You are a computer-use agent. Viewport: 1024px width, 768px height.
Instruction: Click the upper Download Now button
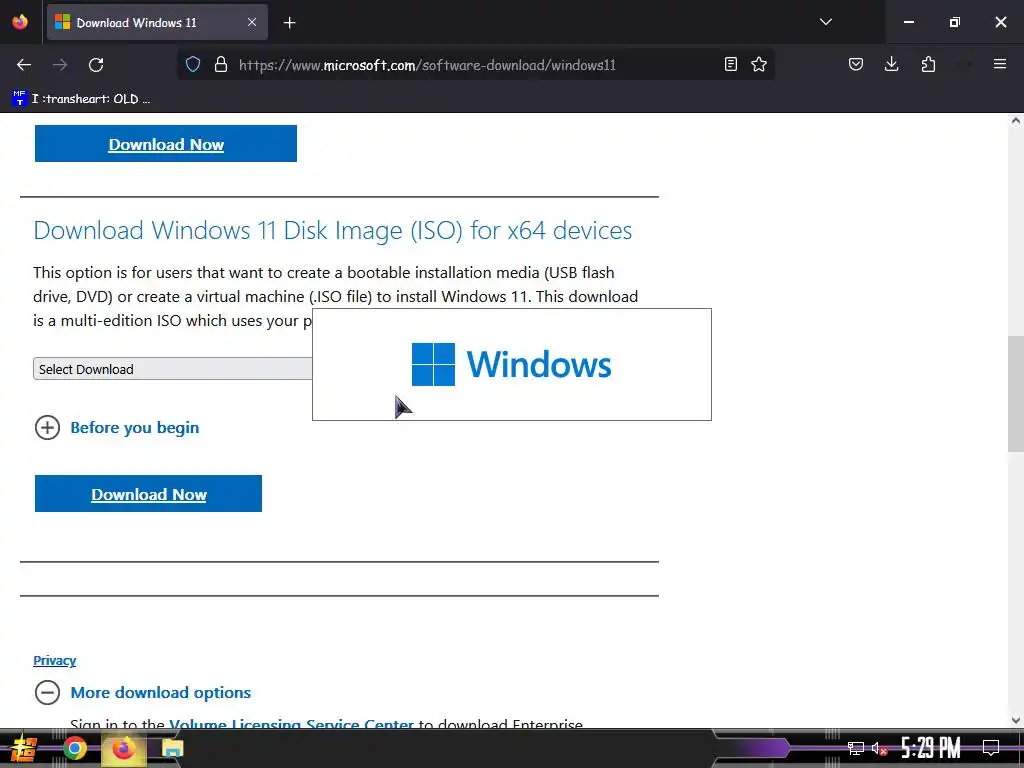pyautogui.click(x=166, y=144)
